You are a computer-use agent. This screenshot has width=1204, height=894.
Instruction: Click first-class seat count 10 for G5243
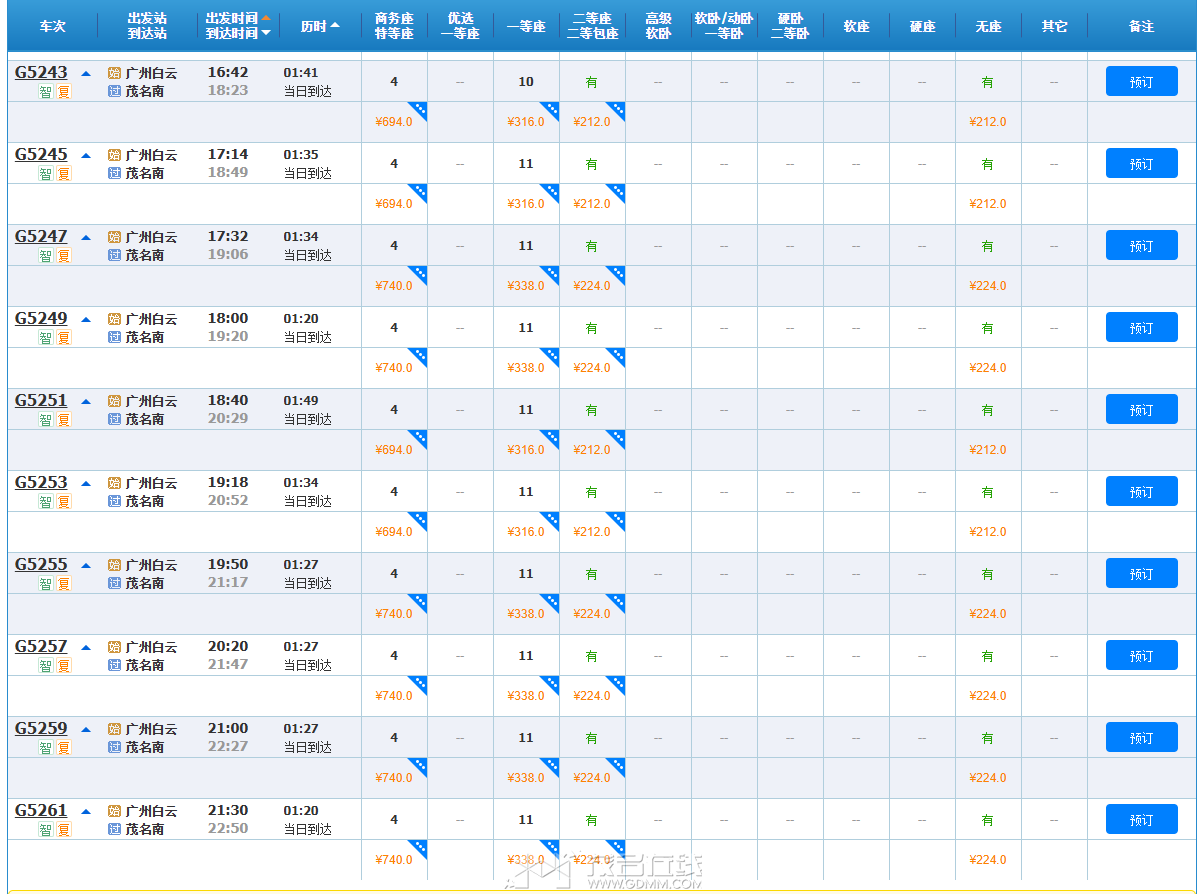point(526,82)
